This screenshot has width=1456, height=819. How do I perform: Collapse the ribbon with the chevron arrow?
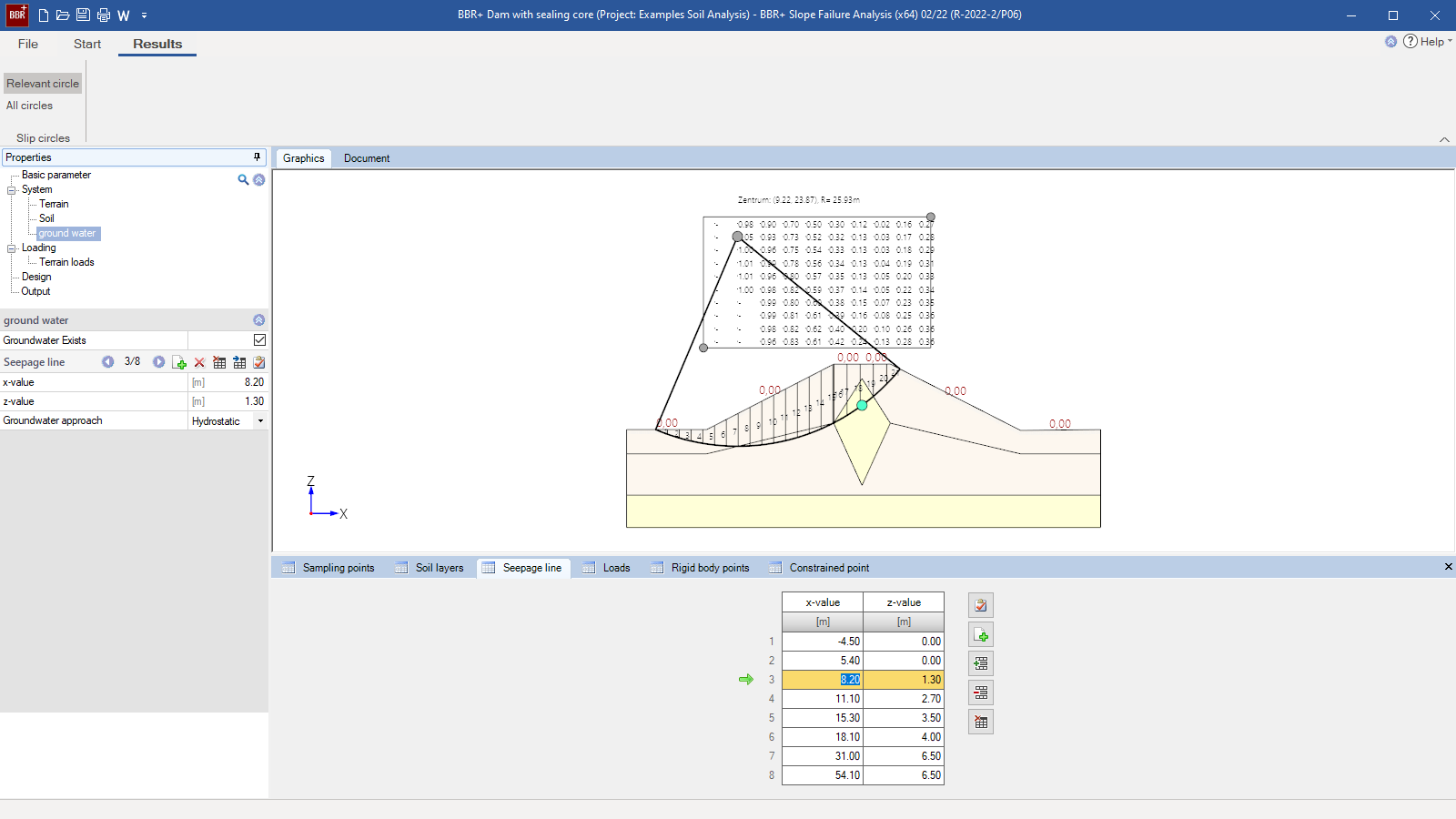tap(1444, 139)
